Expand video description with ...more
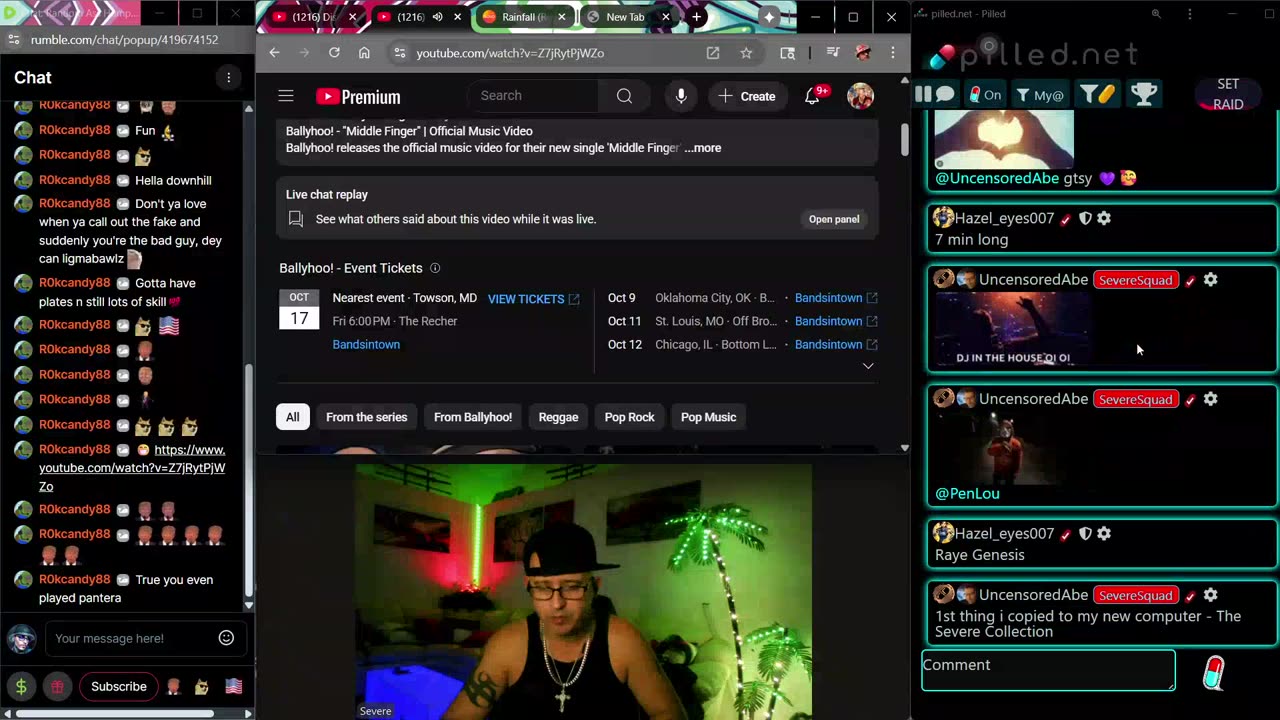This screenshot has width=1280, height=720. (x=703, y=148)
